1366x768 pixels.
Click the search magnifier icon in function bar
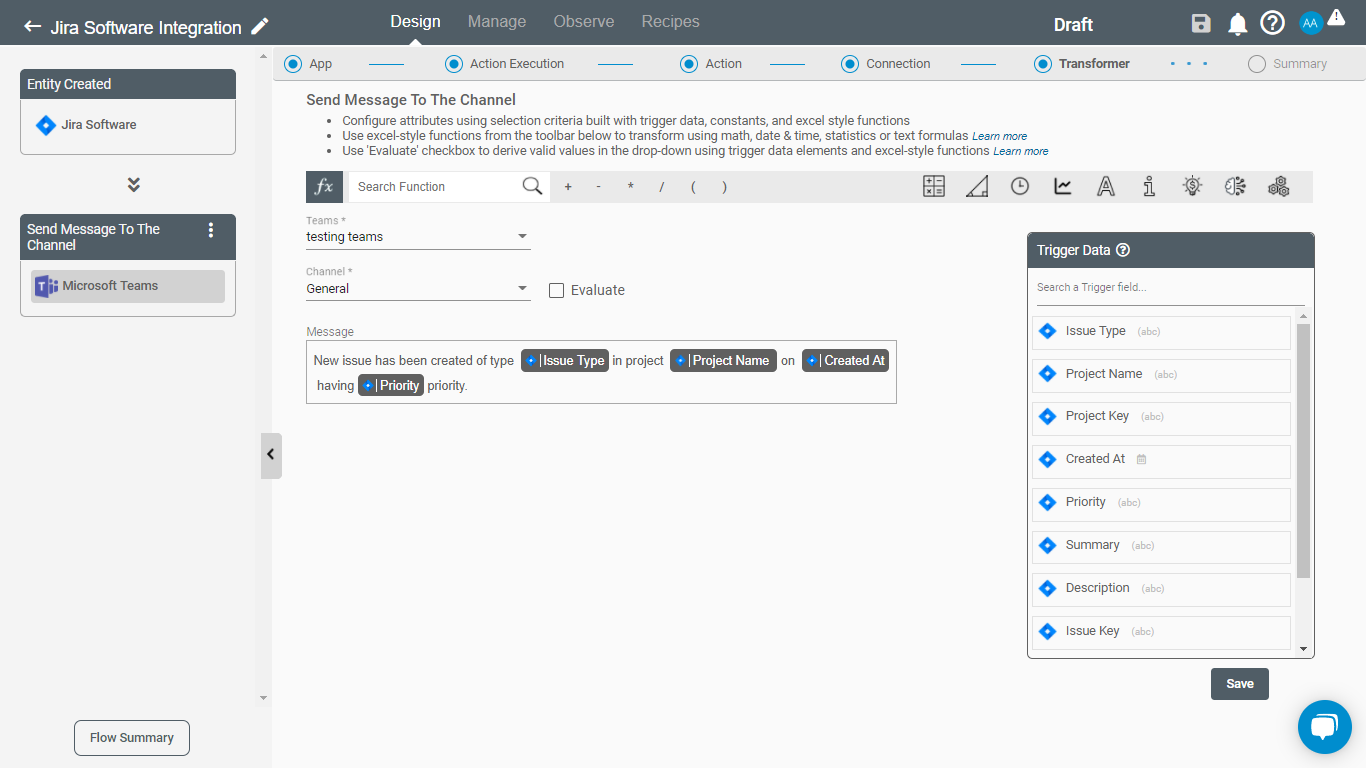pyautogui.click(x=532, y=186)
